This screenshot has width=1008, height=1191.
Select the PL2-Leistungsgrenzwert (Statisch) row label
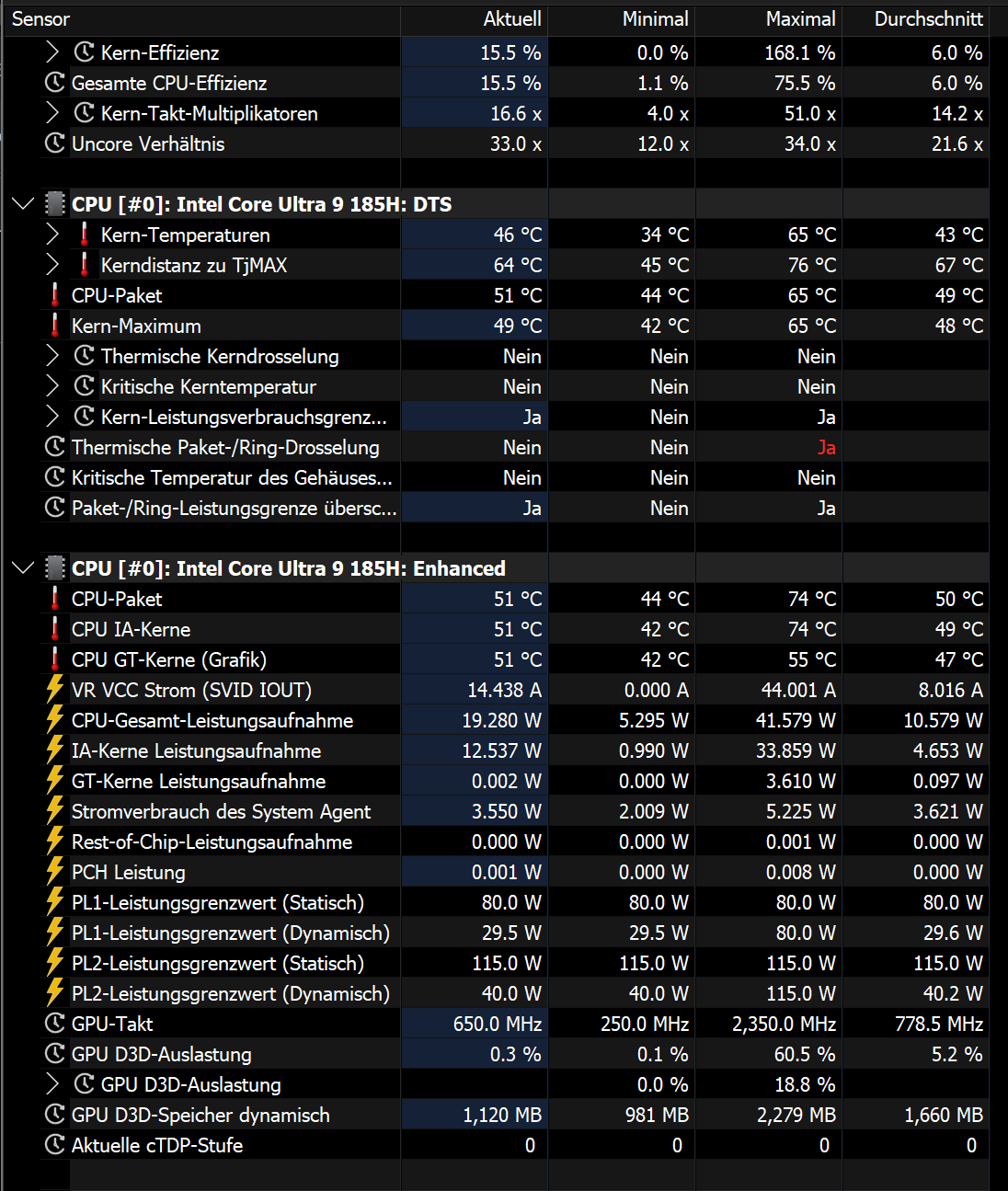pos(218,963)
